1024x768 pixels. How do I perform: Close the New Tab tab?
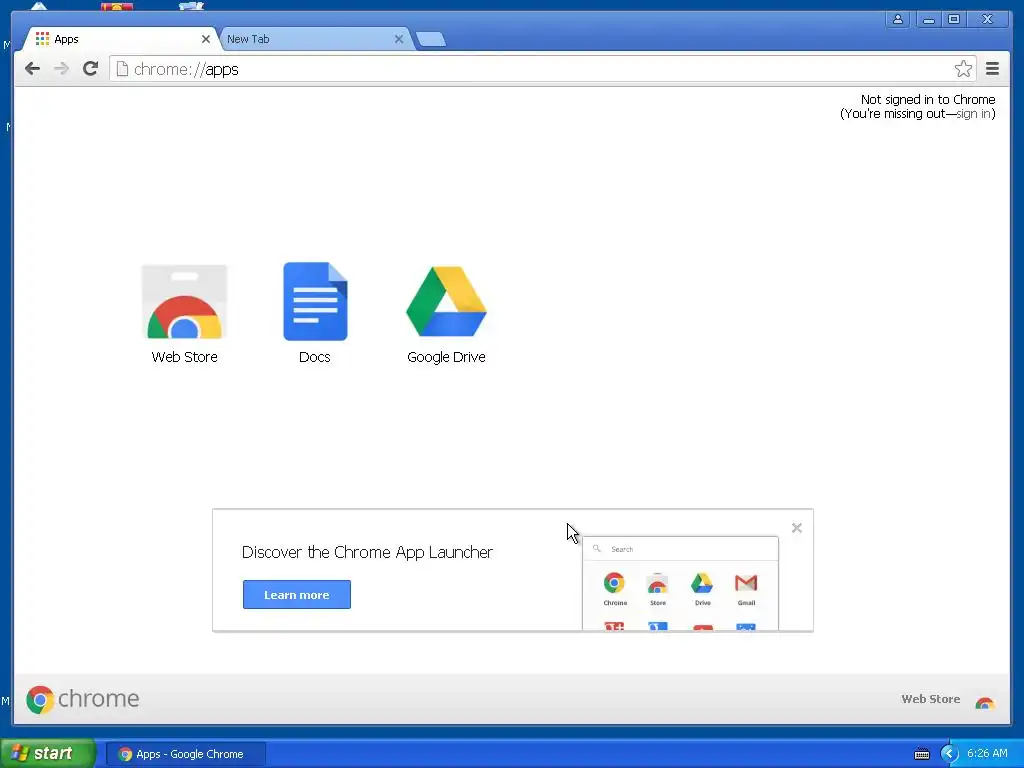[398, 39]
